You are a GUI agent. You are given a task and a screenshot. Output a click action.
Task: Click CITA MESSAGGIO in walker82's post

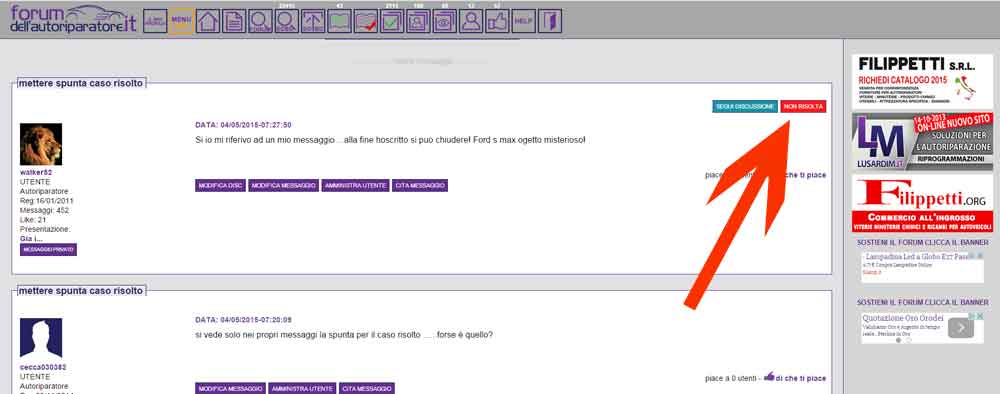(420, 186)
